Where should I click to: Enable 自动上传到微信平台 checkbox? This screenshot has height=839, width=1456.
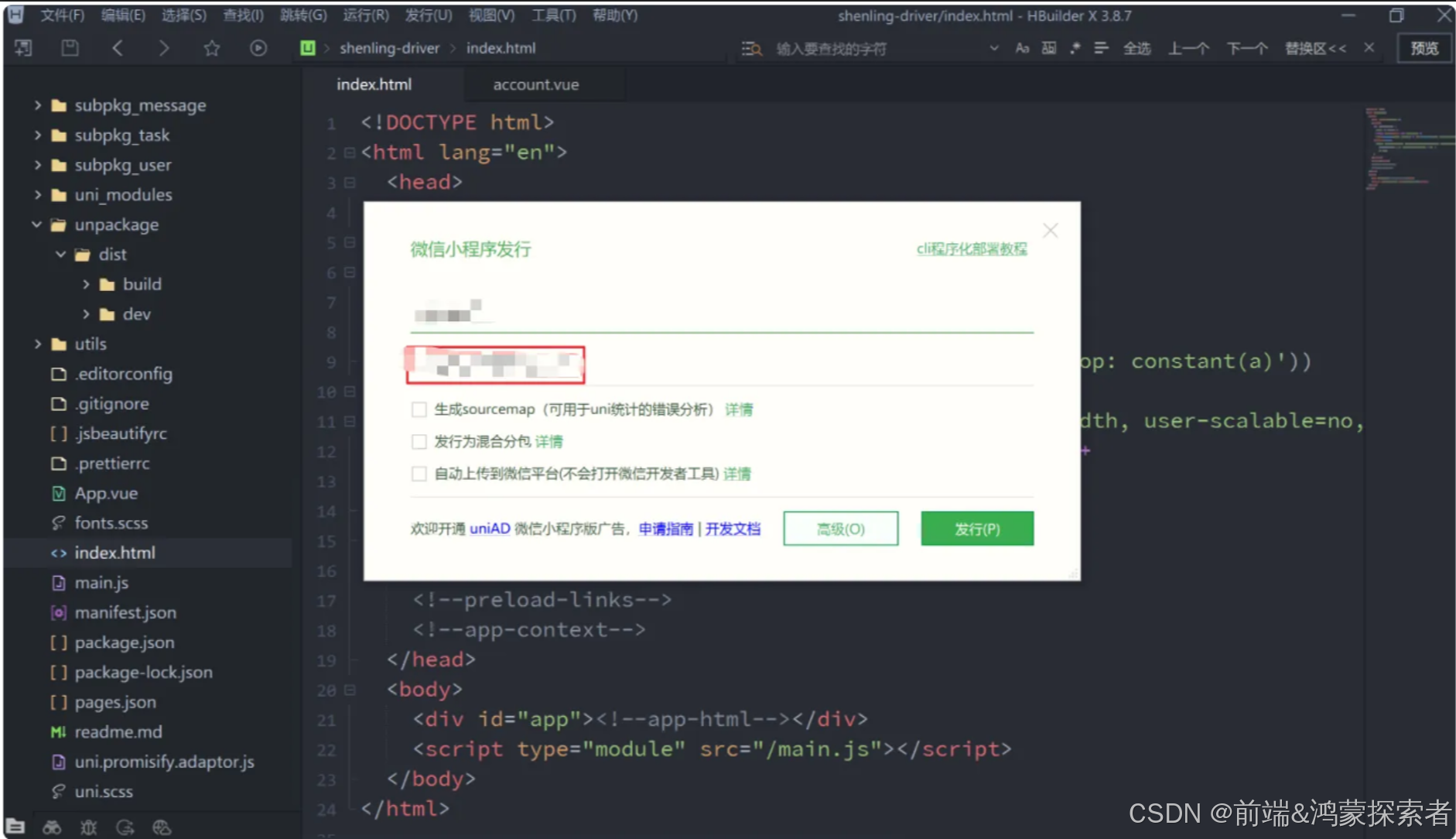point(419,474)
